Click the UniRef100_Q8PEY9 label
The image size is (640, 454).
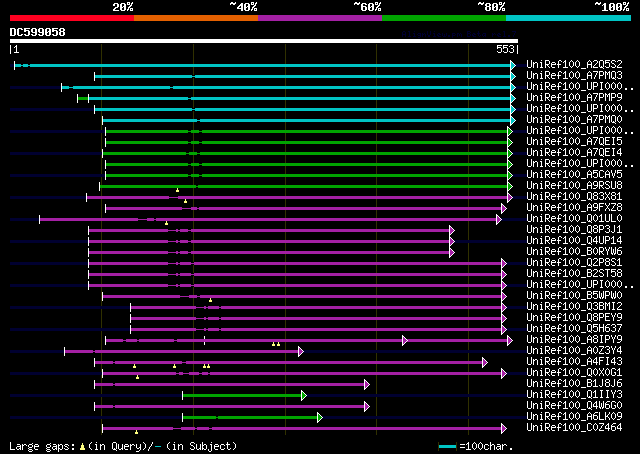574,318
